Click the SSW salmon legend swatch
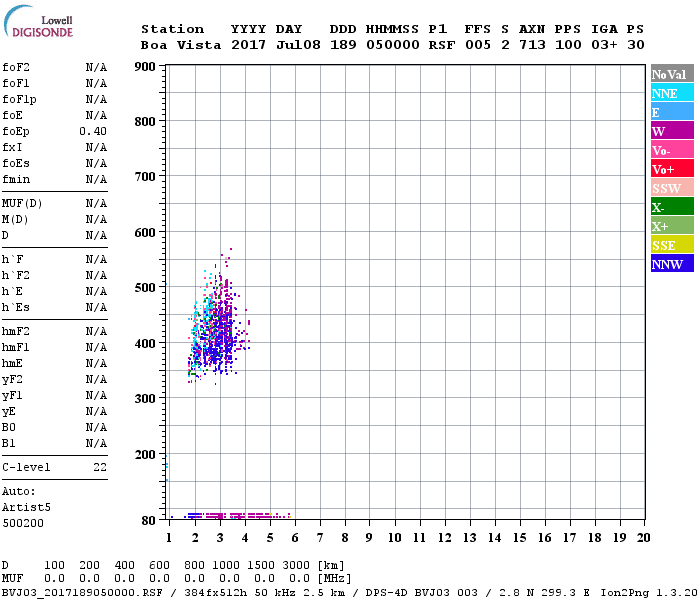This screenshot has height=600, width=700. pos(671,189)
